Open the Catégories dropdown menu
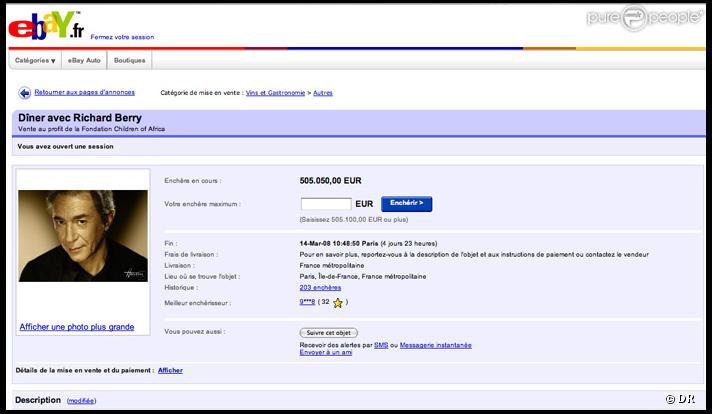Viewport: 712px width, 414px height. [x=35, y=60]
